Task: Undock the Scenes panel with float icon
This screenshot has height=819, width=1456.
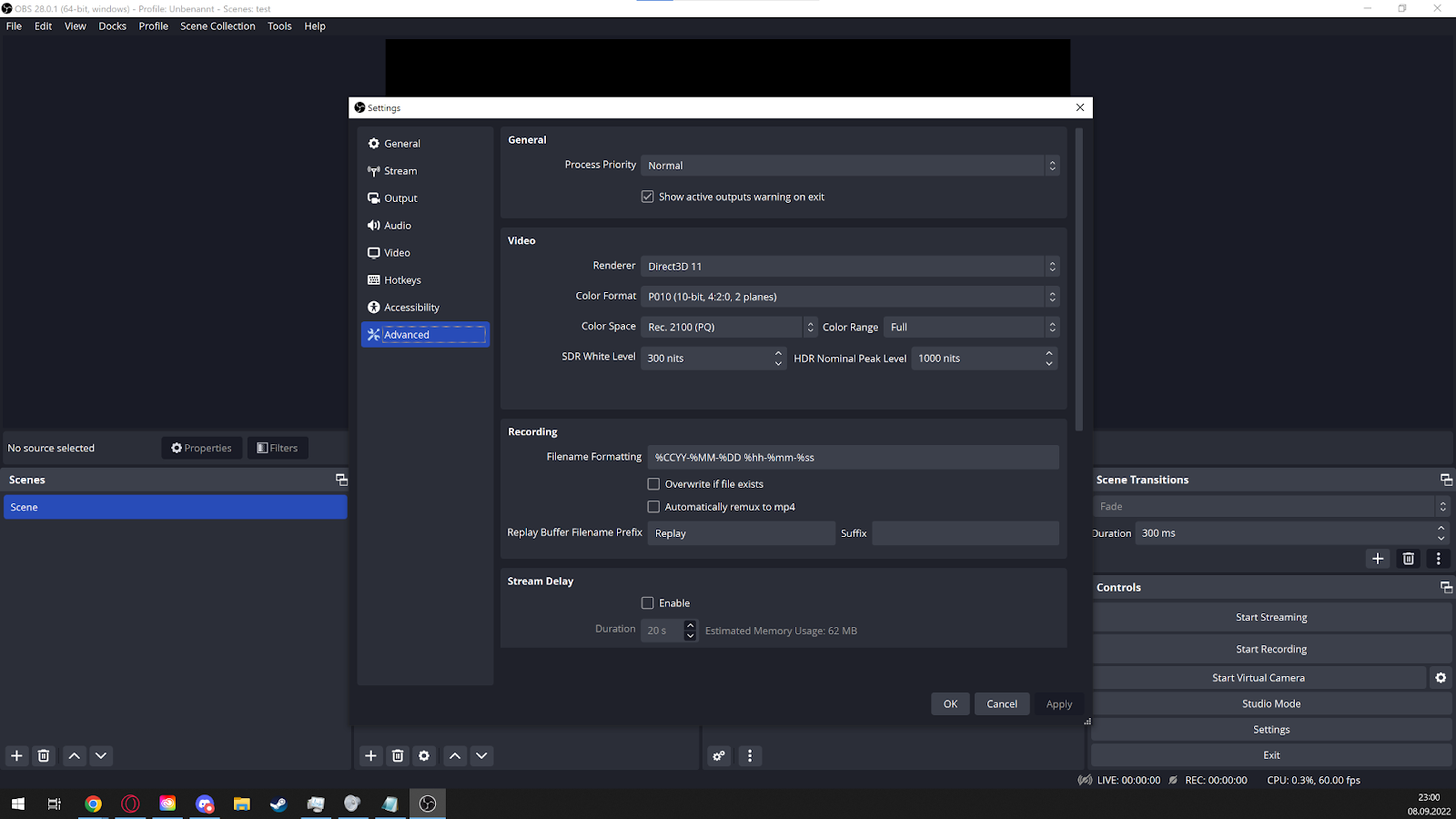Action: (x=341, y=480)
